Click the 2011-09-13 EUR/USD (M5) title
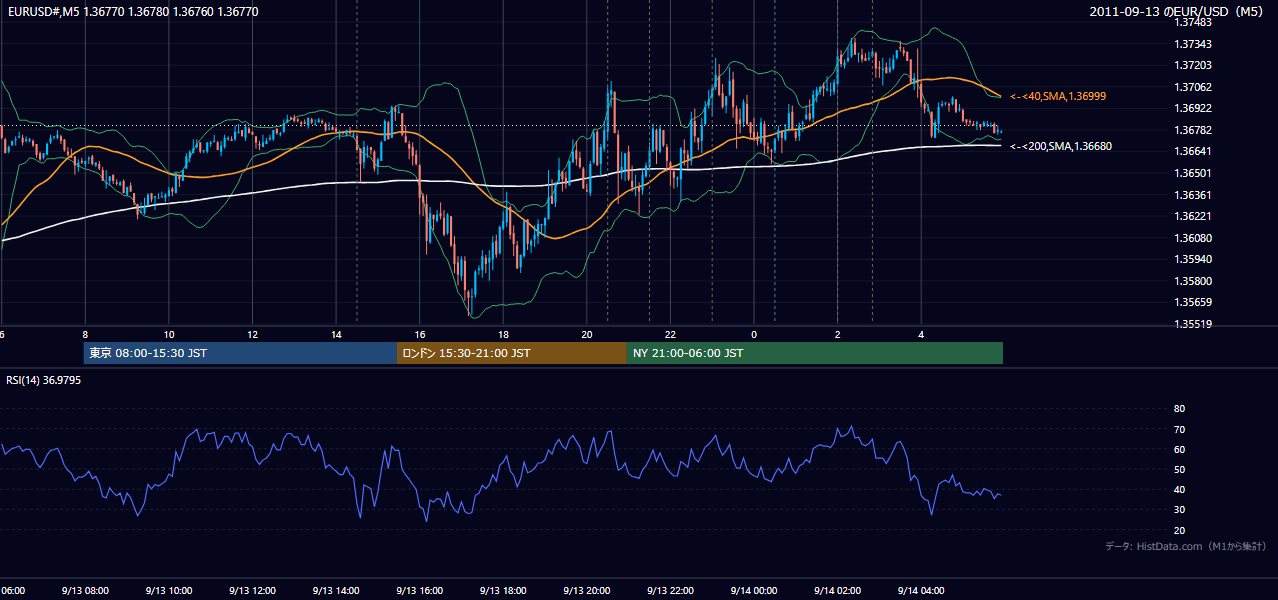Image resolution: width=1278 pixels, height=600 pixels. pos(1178,12)
